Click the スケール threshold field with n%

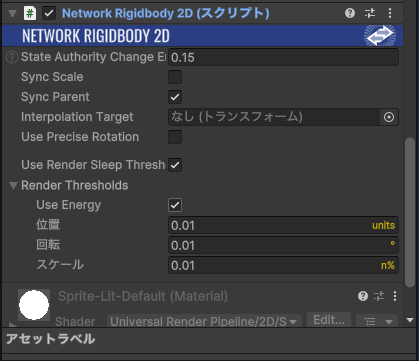click(283, 265)
